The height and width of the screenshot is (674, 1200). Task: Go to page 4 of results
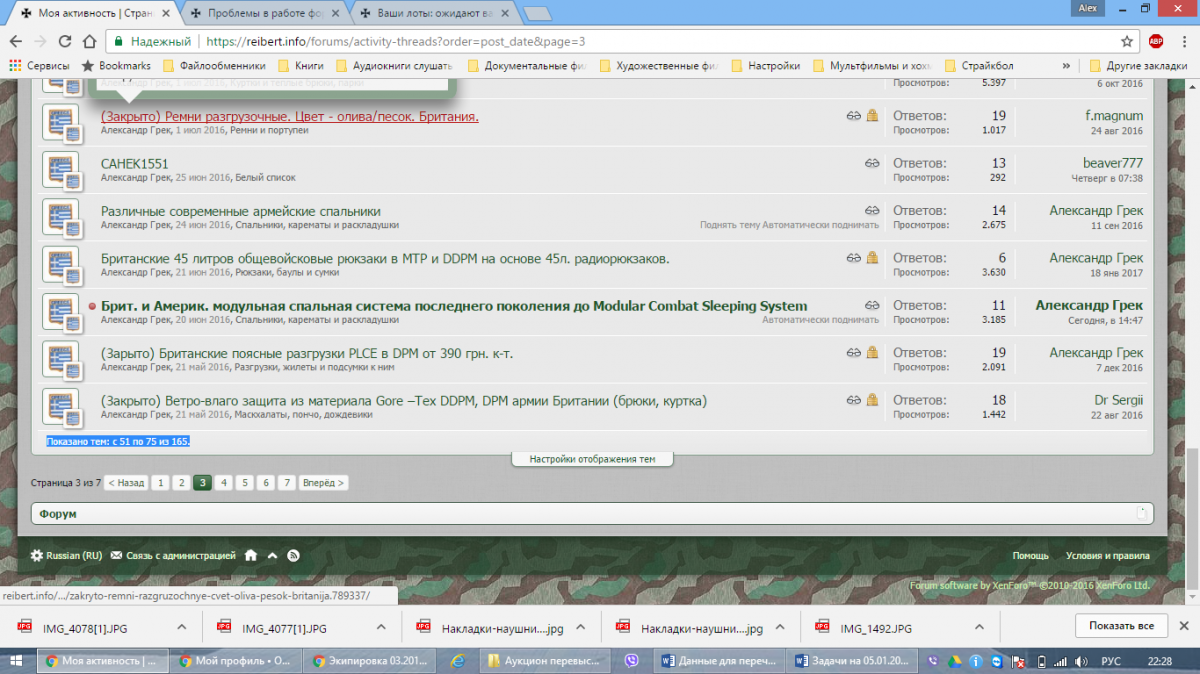coord(224,483)
